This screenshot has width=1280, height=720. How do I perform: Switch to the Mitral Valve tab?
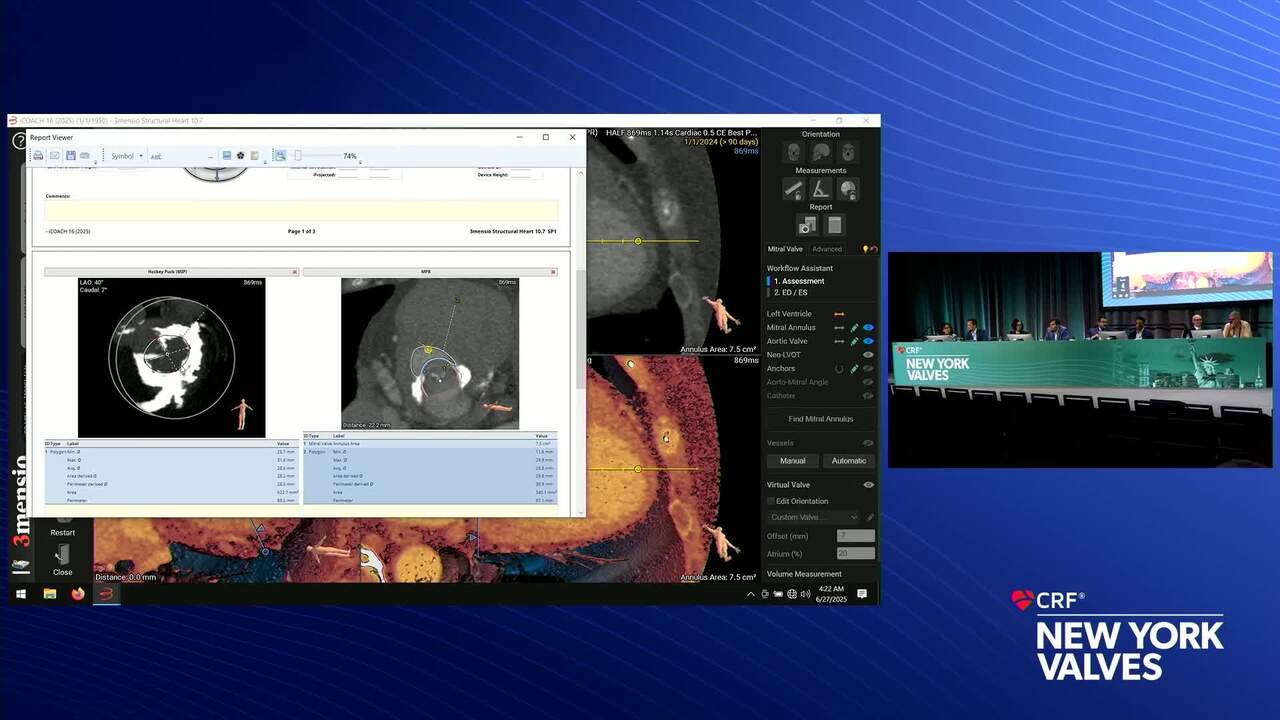coord(785,249)
